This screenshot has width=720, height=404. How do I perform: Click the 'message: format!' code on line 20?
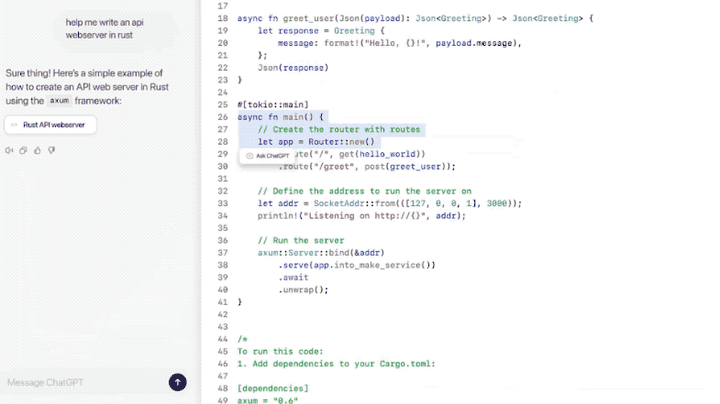click(x=399, y=43)
